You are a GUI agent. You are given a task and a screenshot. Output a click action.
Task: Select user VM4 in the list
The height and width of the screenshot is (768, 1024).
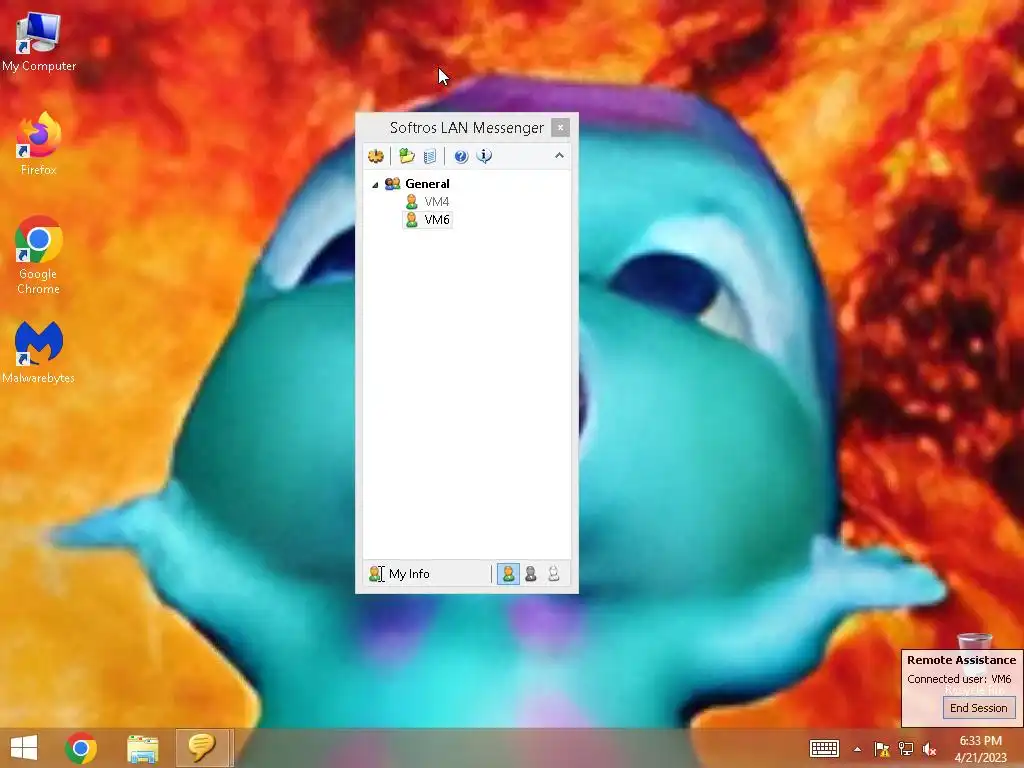pos(436,202)
